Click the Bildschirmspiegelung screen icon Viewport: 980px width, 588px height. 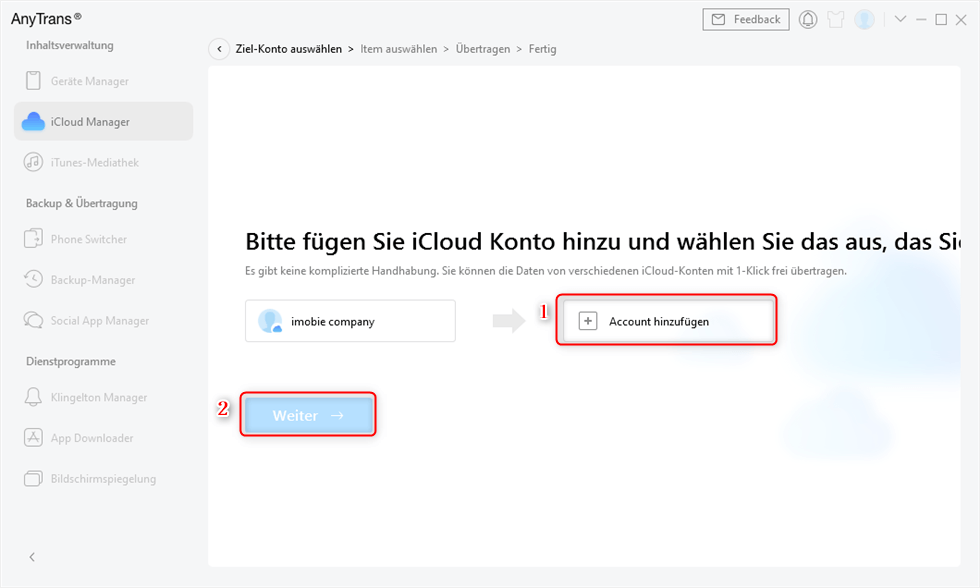[x=33, y=478]
